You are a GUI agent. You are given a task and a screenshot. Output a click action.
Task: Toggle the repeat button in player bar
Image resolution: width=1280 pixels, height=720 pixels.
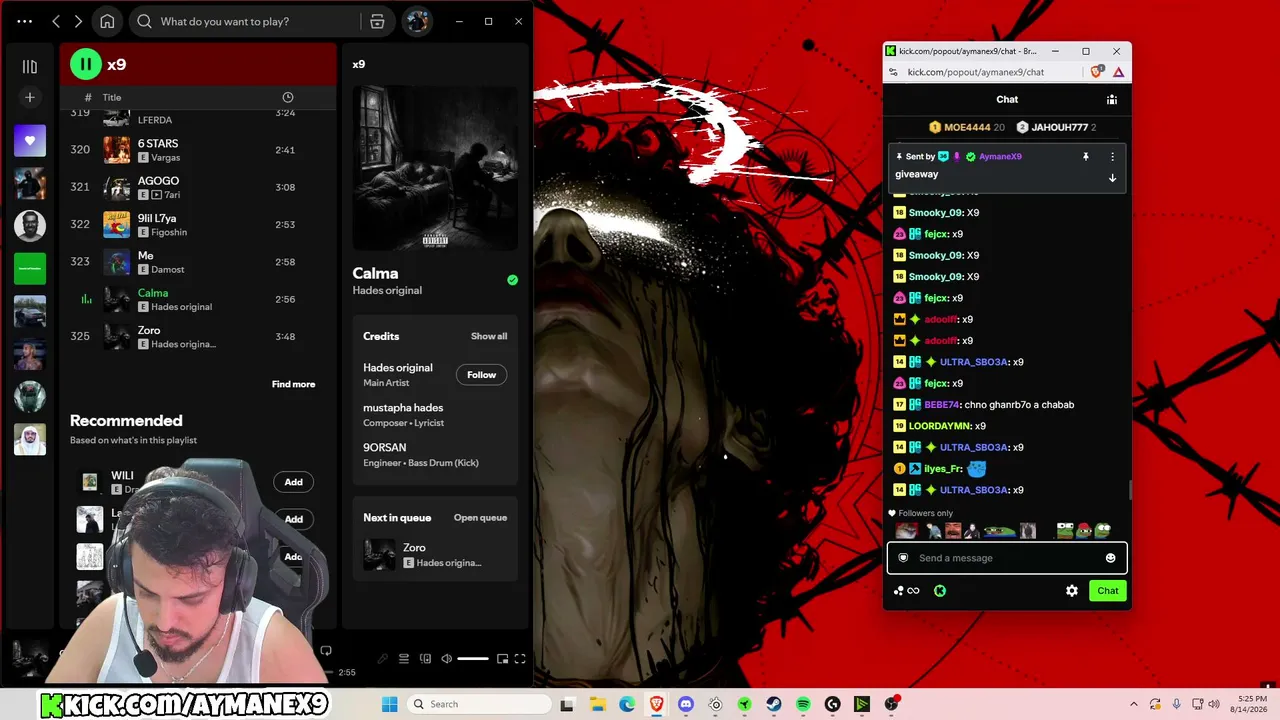coord(326,651)
